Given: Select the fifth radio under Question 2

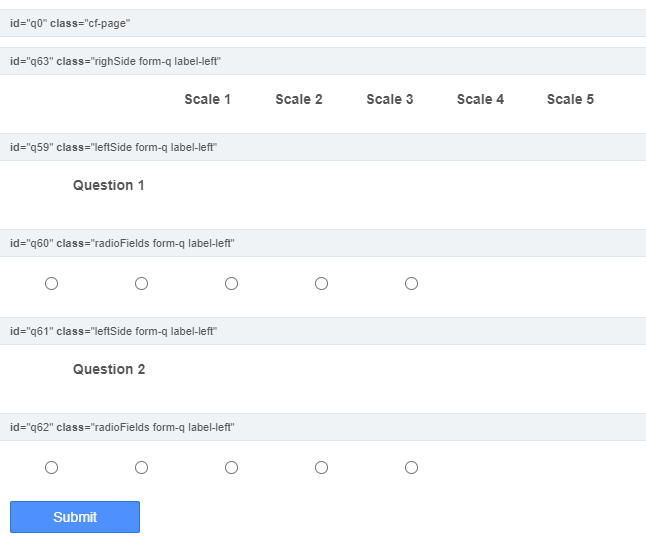Looking at the screenshot, I should (x=412, y=468).
